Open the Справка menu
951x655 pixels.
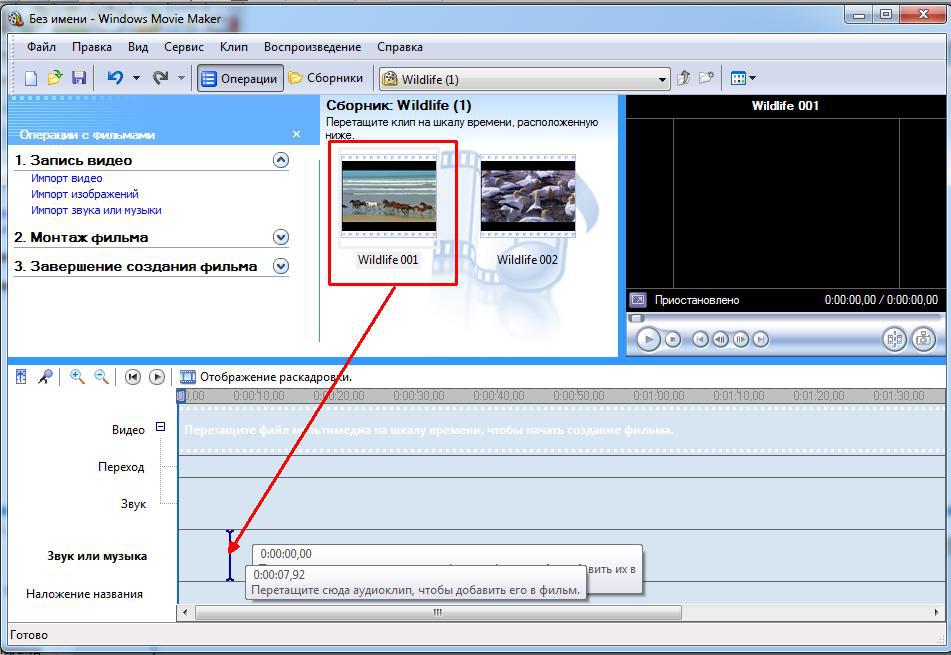click(400, 47)
